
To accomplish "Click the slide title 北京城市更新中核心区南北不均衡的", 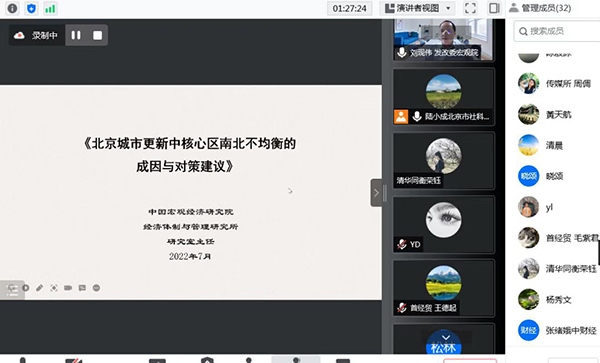I will 189,143.
